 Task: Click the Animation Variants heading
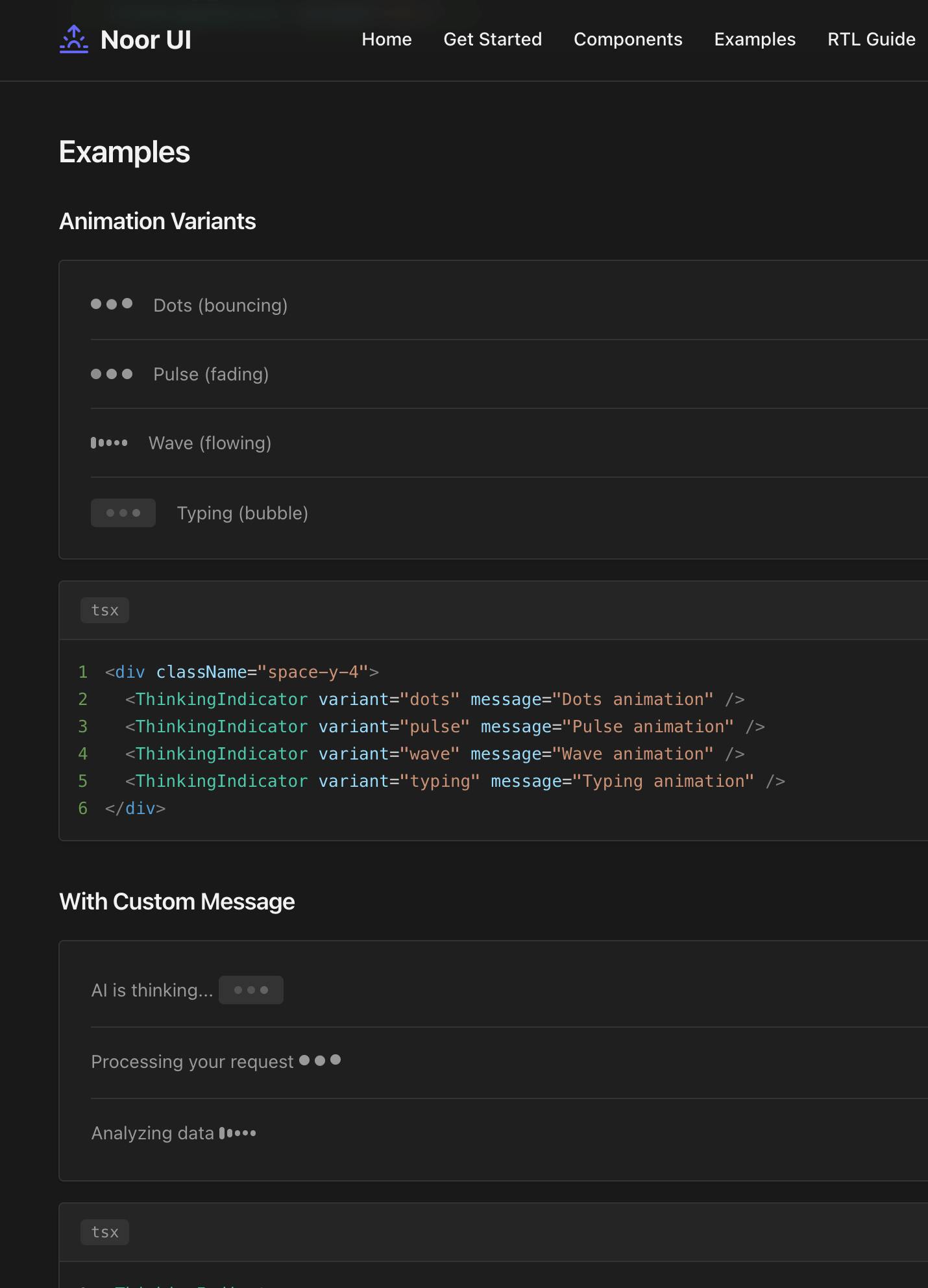click(158, 221)
